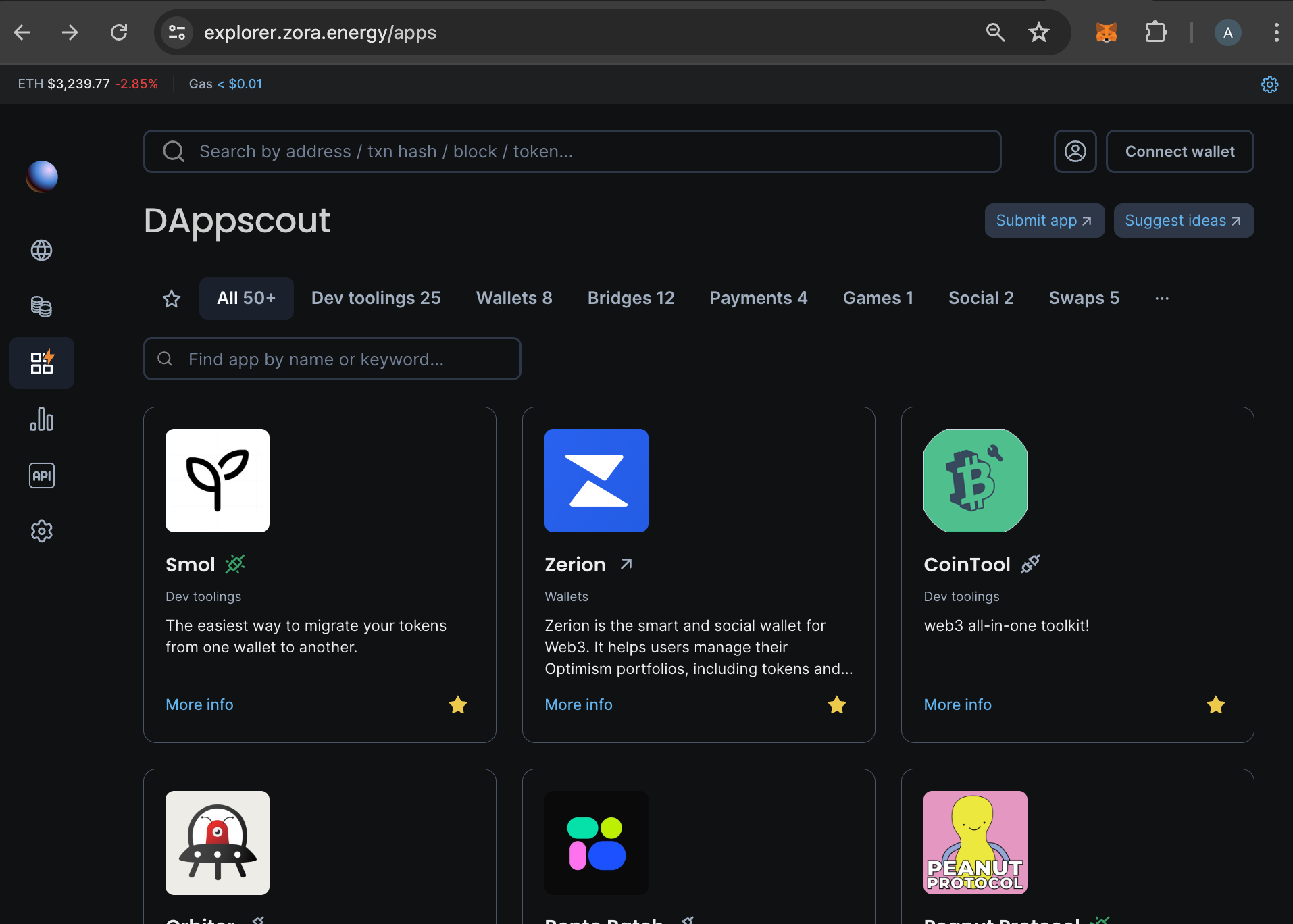This screenshot has height=924, width=1293.
Task: Expand more category tabs with ellipsis
Action: [x=1162, y=299]
